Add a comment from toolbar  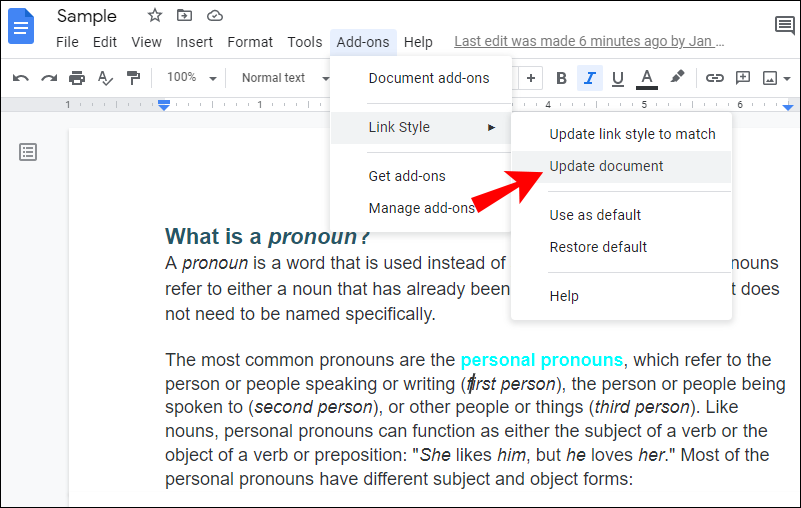[742, 78]
